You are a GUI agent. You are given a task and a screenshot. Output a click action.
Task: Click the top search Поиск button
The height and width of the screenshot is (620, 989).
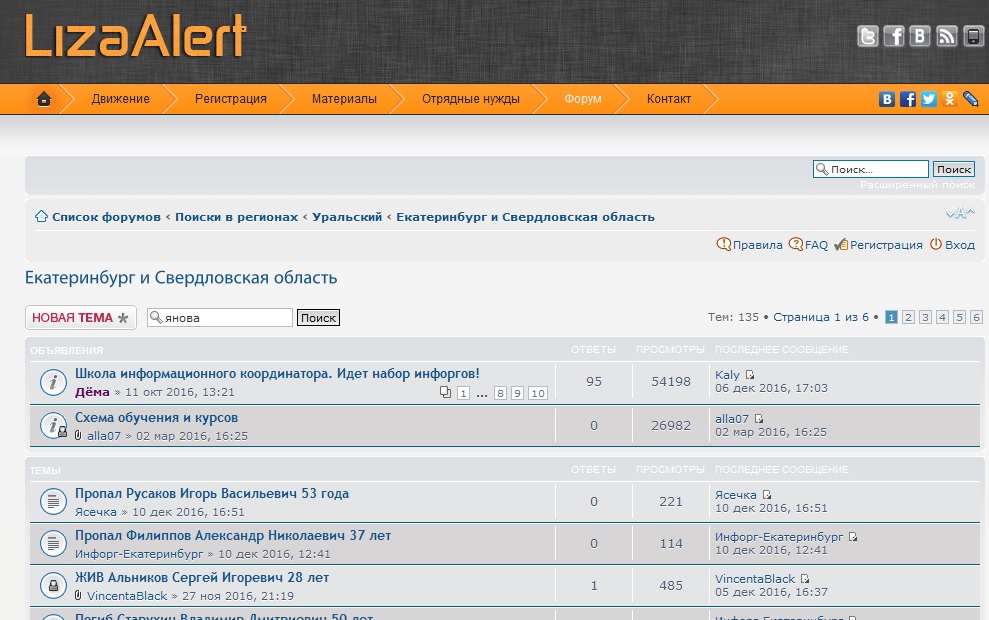tap(954, 169)
